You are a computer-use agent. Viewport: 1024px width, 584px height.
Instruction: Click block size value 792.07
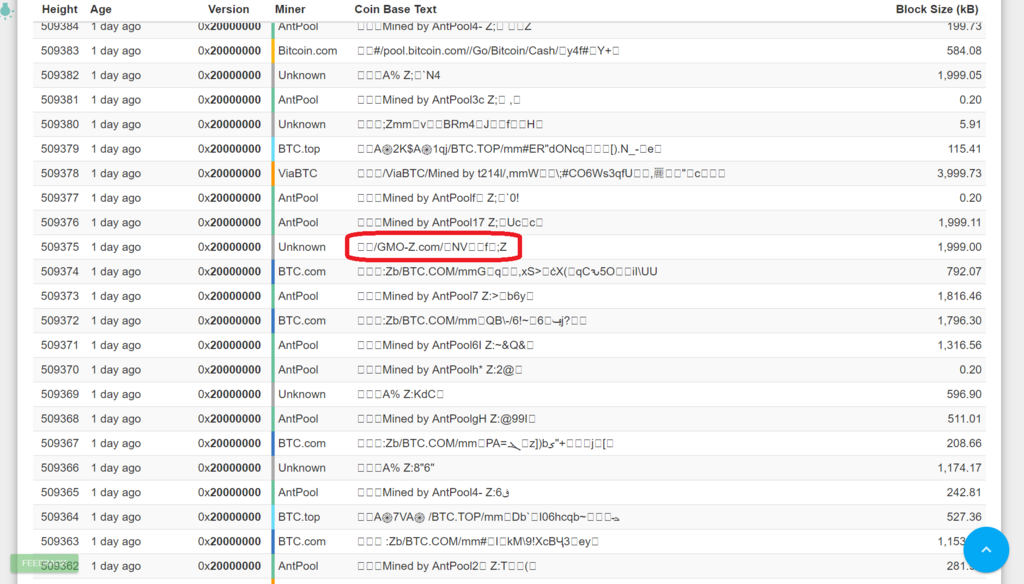[964, 271]
